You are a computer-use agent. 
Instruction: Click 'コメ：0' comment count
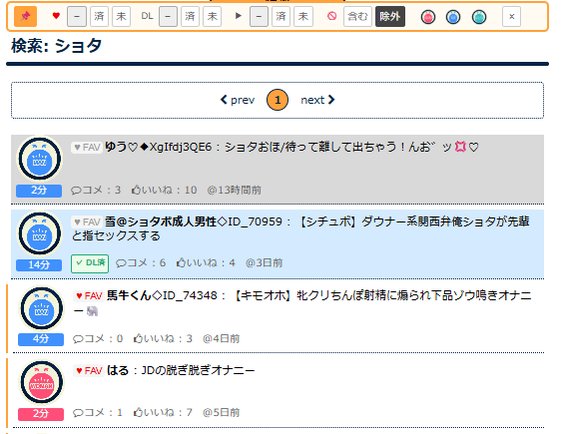[98, 339]
